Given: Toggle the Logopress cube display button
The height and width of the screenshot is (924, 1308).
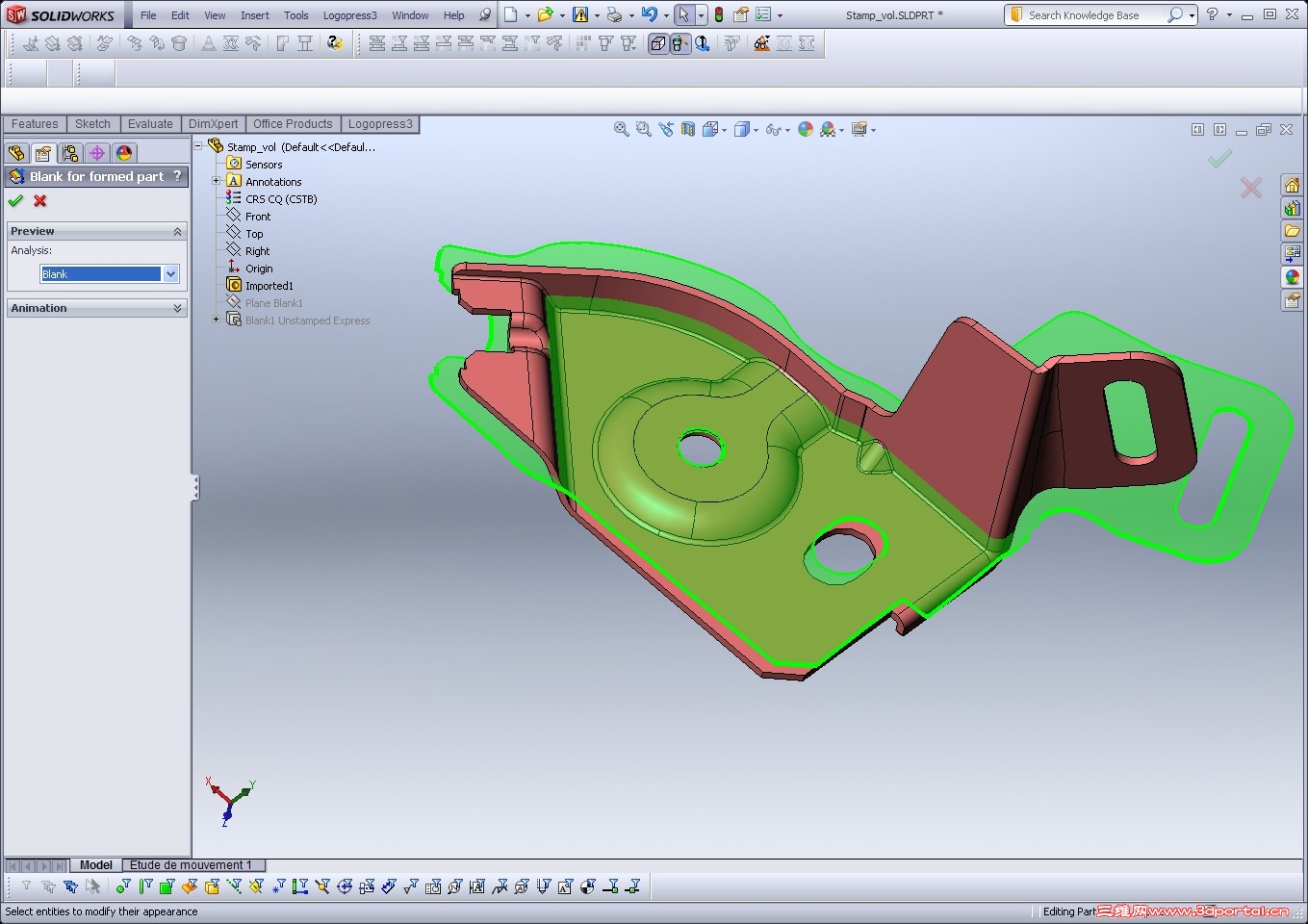Looking at the screenshot, I should tap(658, 43).
